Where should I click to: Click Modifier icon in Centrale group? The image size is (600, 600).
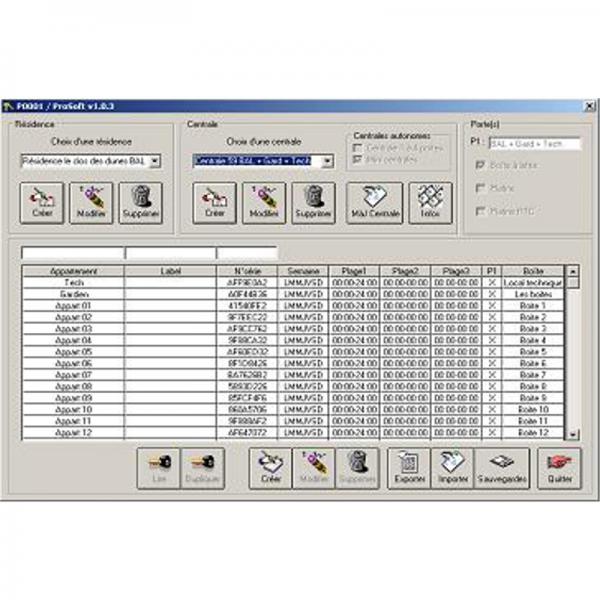point(263,202)
